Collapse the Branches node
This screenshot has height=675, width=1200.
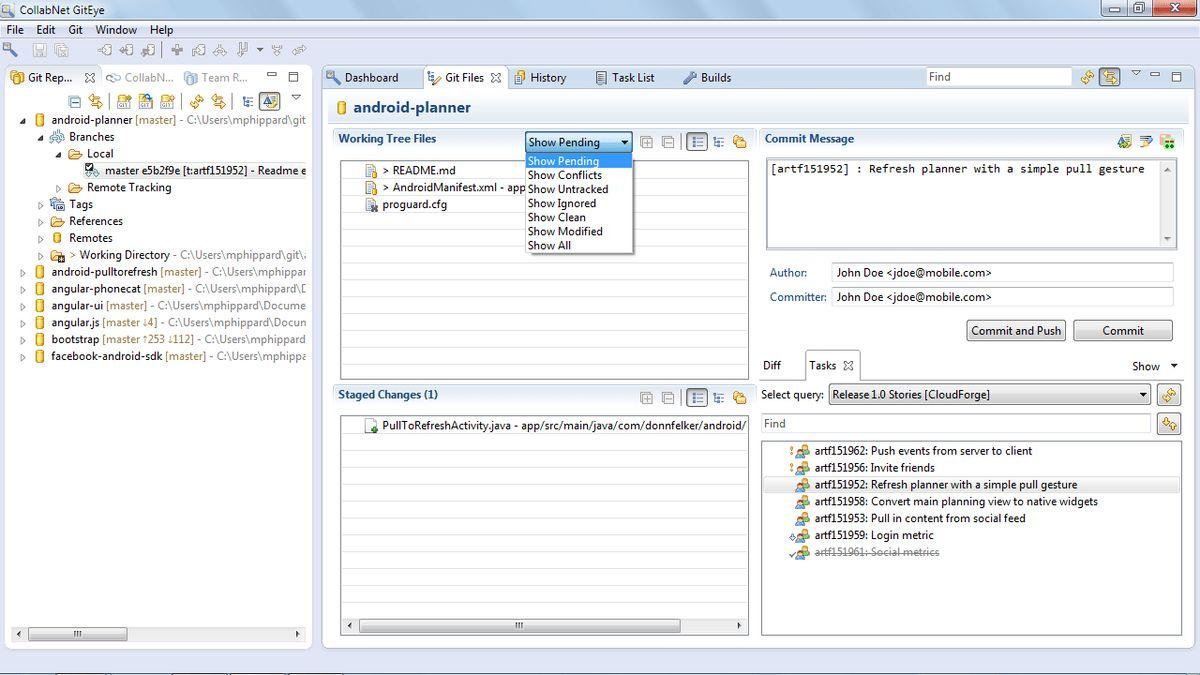click(41, 137)
